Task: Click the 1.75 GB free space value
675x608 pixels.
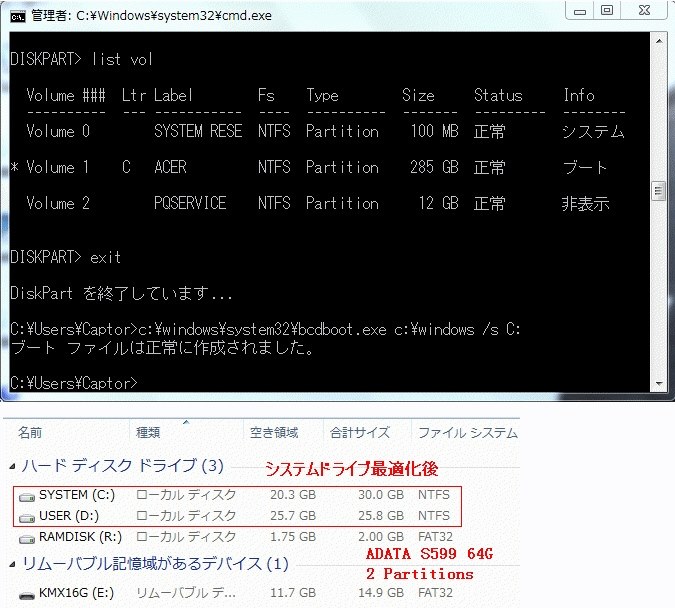Action: (x=293, y=537)
